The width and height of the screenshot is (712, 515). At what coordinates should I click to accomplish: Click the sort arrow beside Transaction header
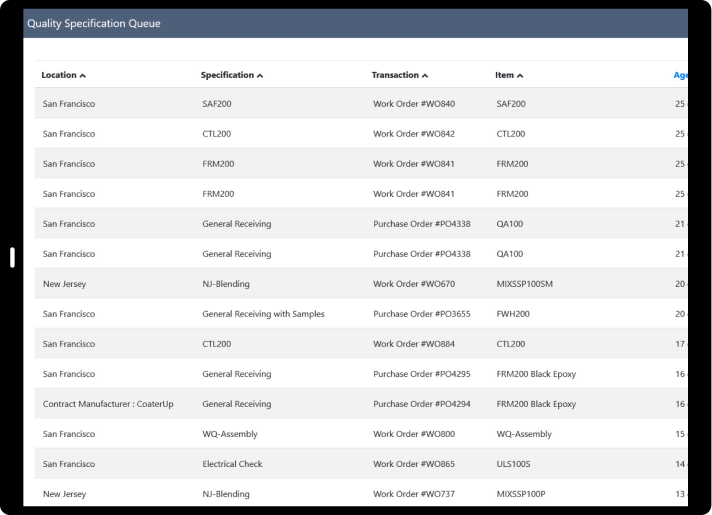tap(425, 76)
